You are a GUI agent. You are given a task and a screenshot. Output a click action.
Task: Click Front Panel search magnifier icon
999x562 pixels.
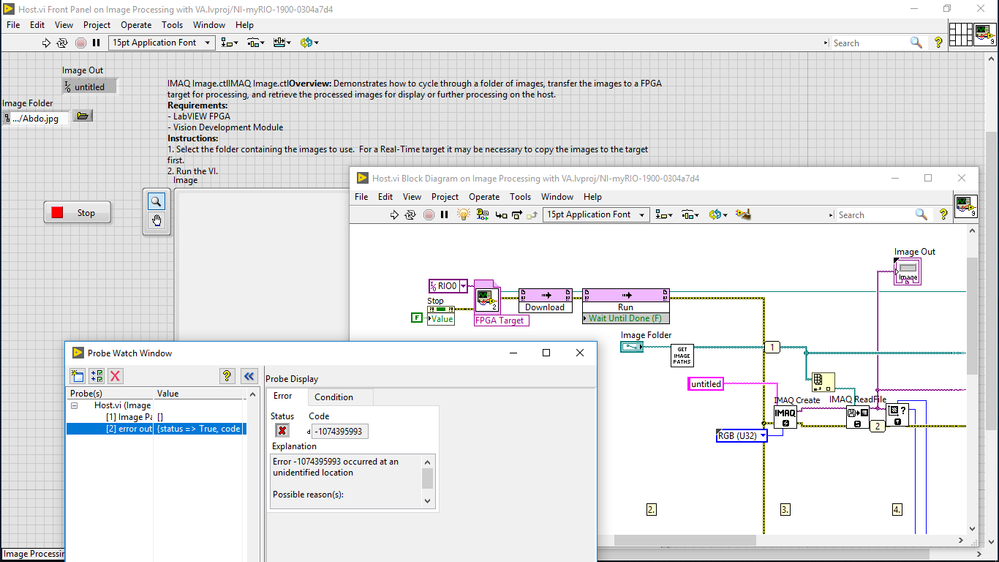916,43
